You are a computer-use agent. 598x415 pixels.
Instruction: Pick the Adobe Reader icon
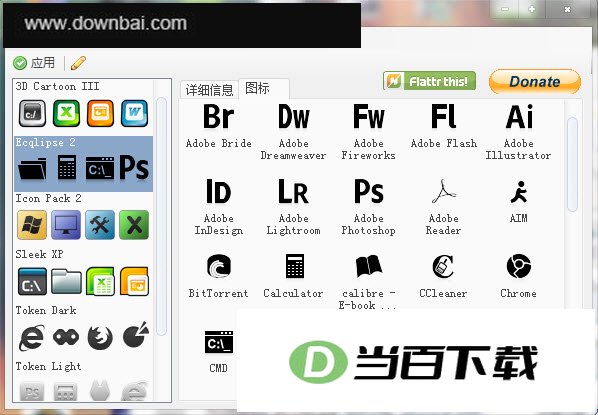[x=444, y=191]
